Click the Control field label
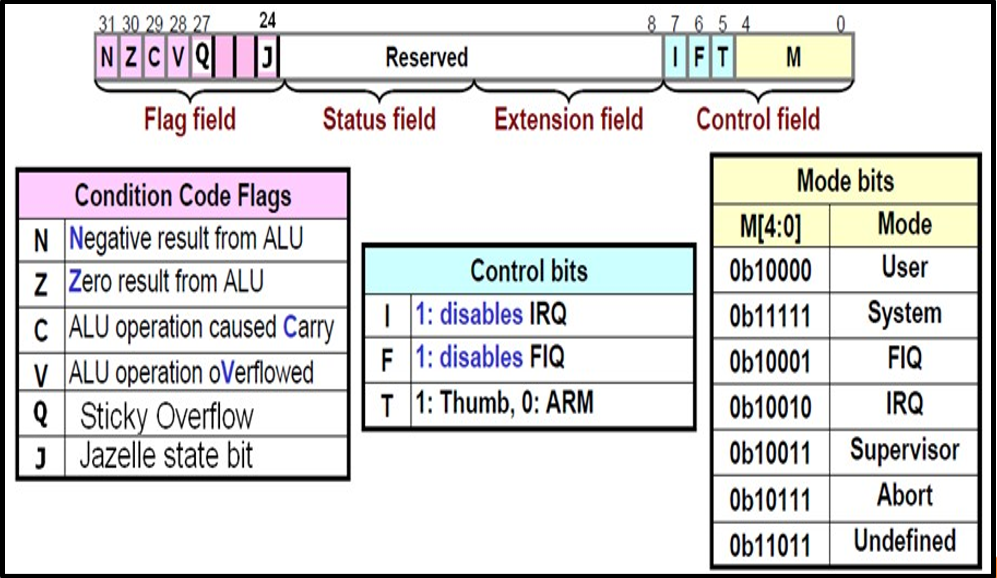Viewport: 997px width, 578px height. [x=758, y=120]
